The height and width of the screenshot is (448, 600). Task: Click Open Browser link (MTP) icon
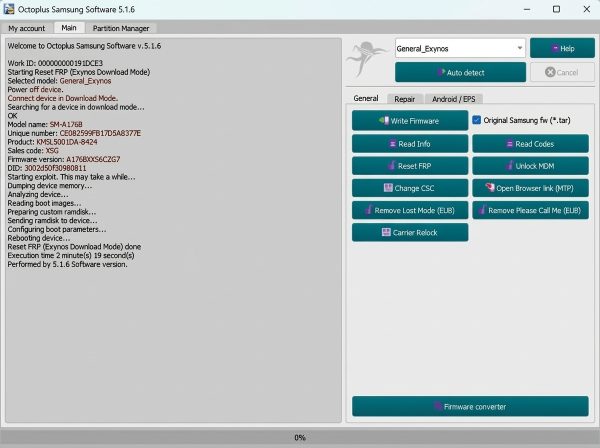tap(490, 187)
